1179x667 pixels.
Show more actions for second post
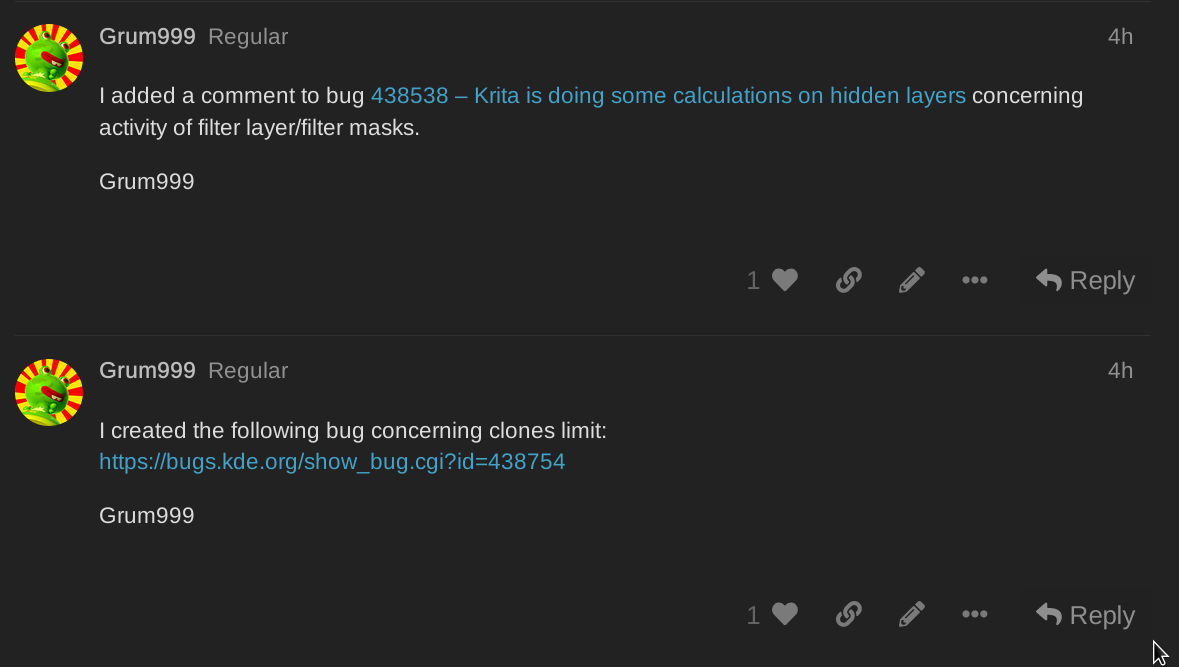point(974,615)
